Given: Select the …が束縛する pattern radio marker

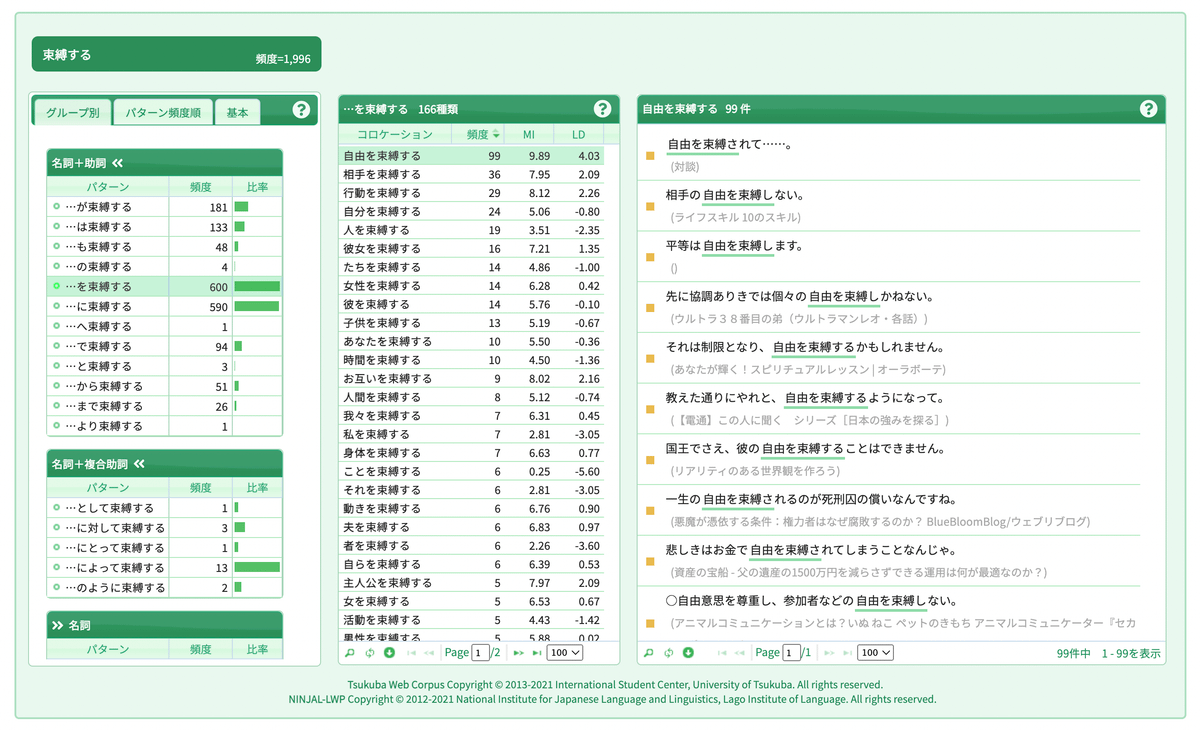Looking at the screenshot, I should click(x=57, y=207).
